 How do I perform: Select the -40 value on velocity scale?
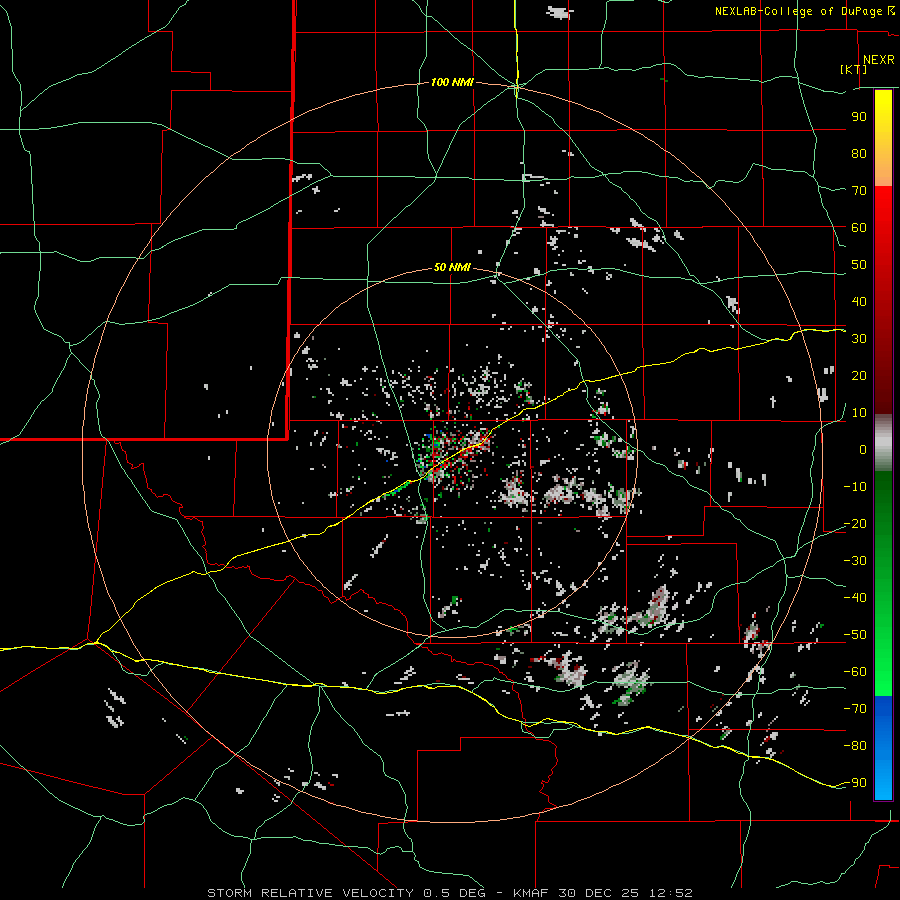855,598
